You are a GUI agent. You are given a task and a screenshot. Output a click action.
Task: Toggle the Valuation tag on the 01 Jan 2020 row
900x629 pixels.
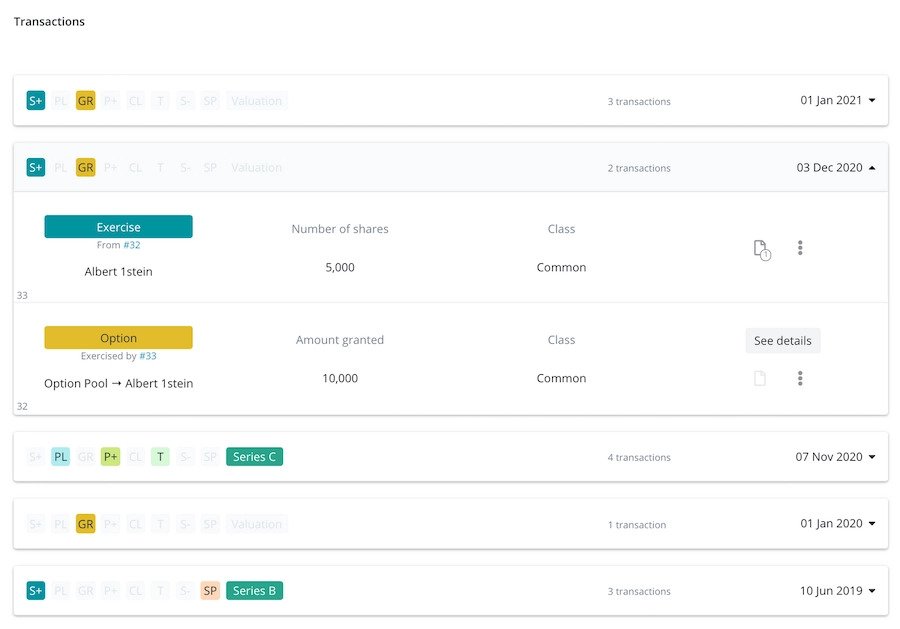tap(256, 523)
